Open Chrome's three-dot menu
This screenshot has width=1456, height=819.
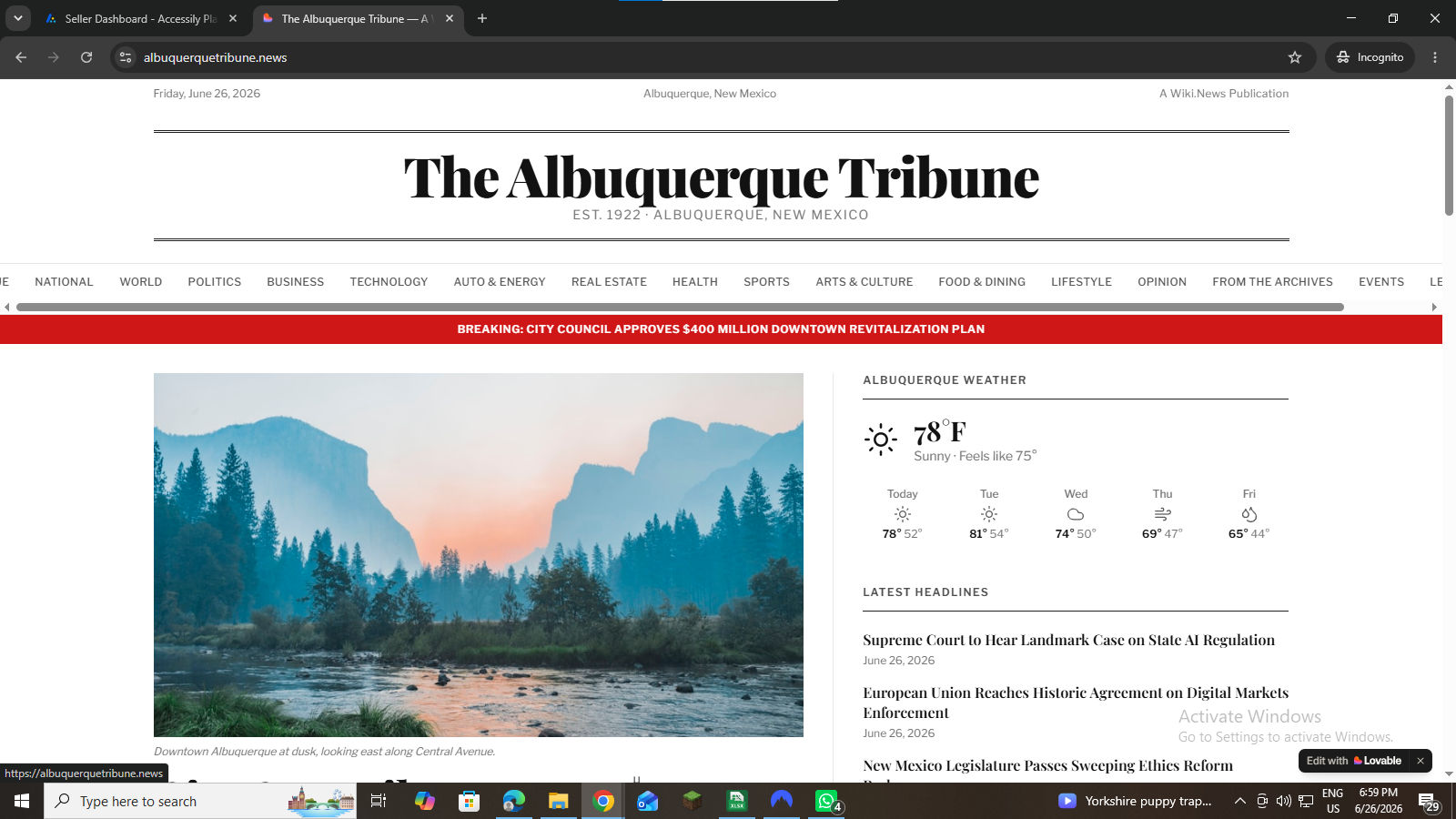point(1435,57)
